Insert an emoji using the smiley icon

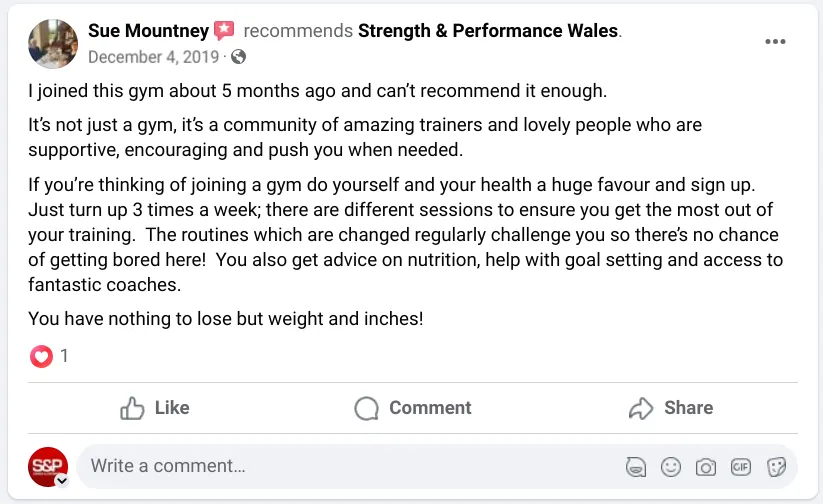(x=671, y=466)
